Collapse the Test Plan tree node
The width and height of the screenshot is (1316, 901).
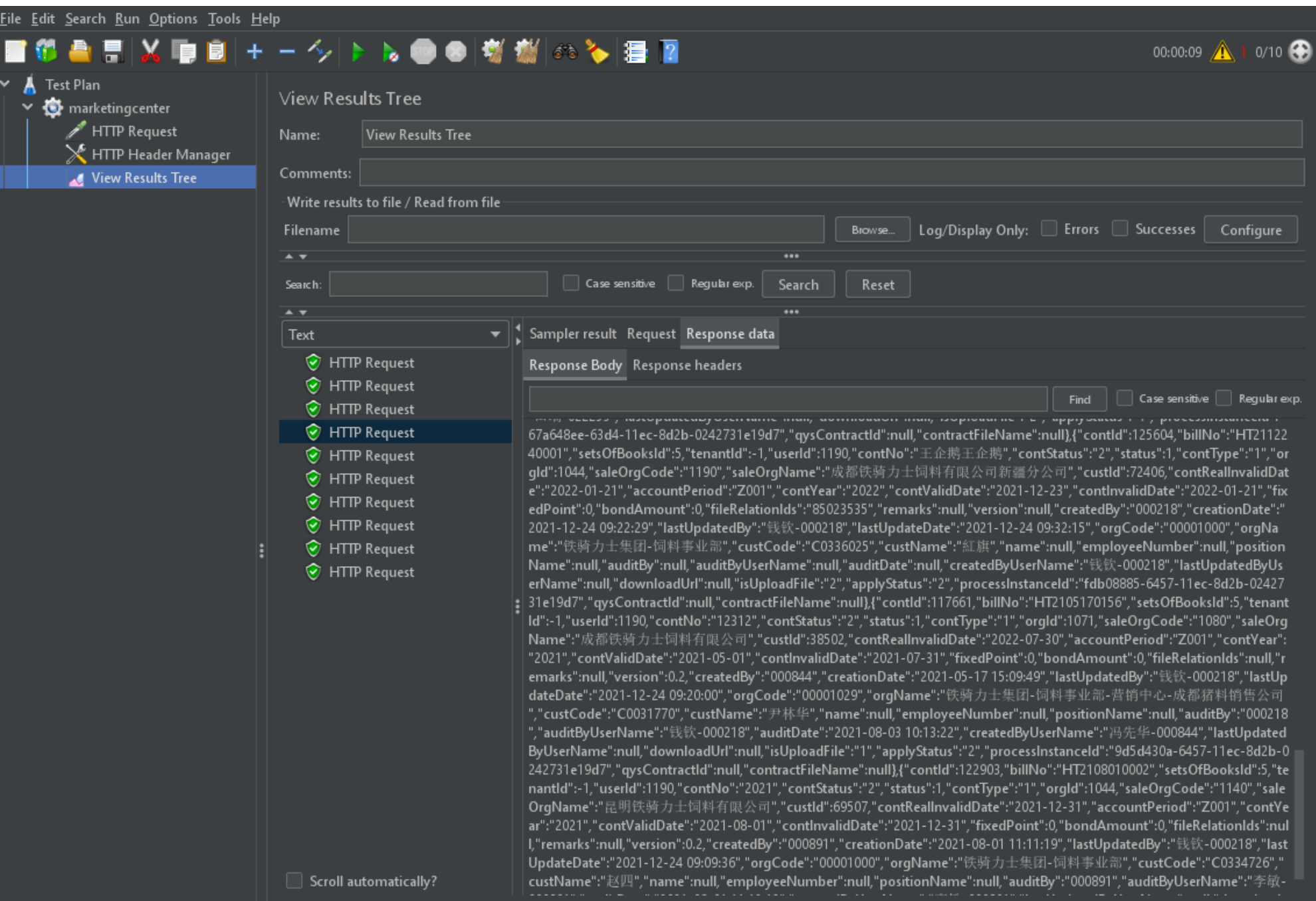click(x=6, y=84)
